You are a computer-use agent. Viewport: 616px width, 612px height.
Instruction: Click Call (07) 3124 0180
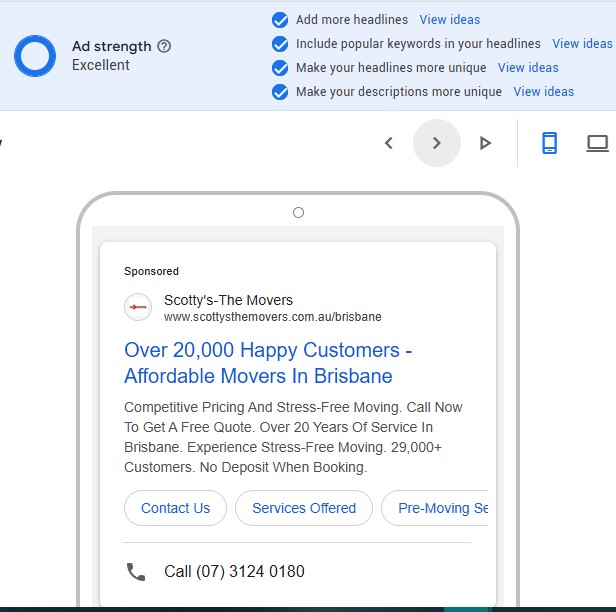(x=234, y=572)
